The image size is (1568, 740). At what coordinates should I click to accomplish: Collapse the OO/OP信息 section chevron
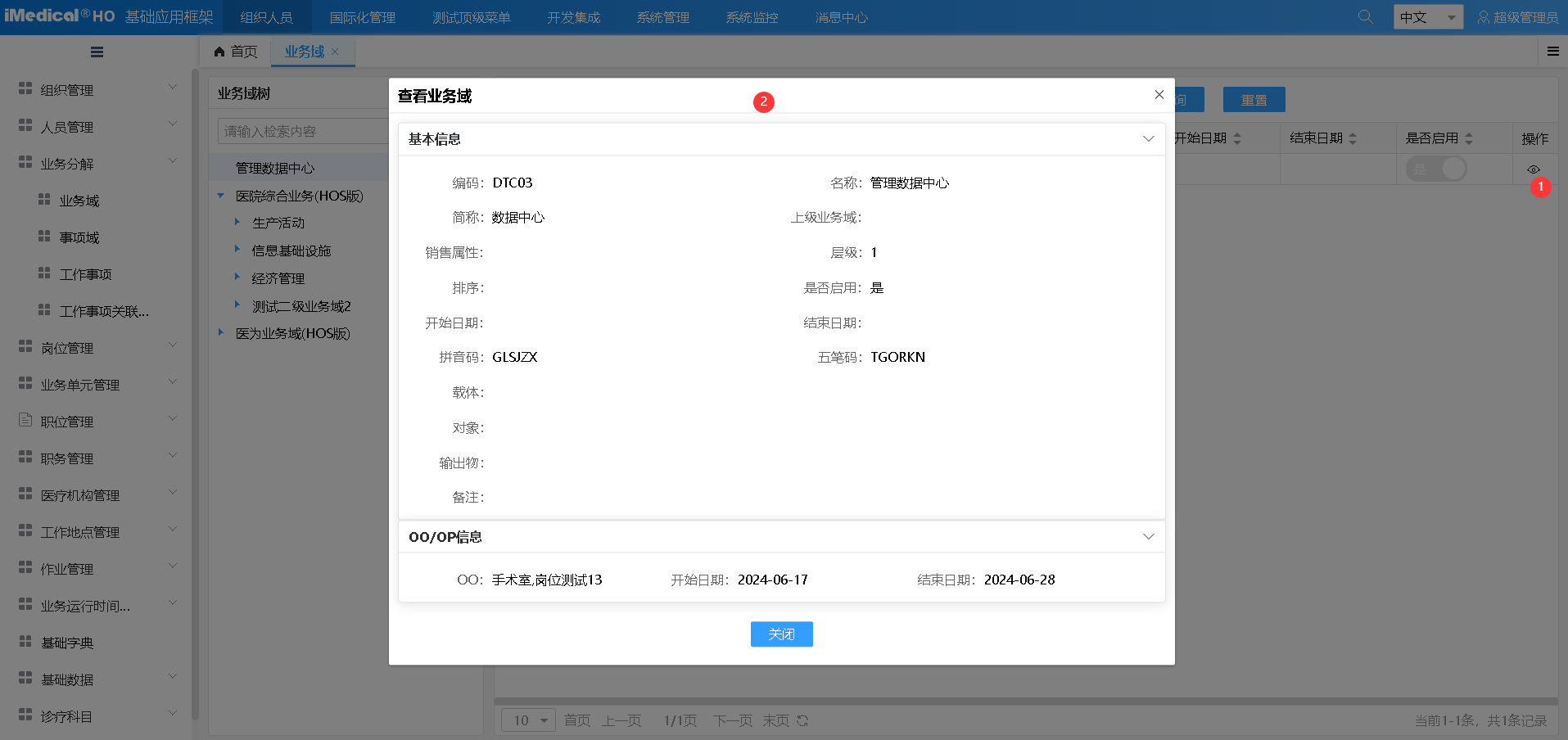coord(1148,536)
